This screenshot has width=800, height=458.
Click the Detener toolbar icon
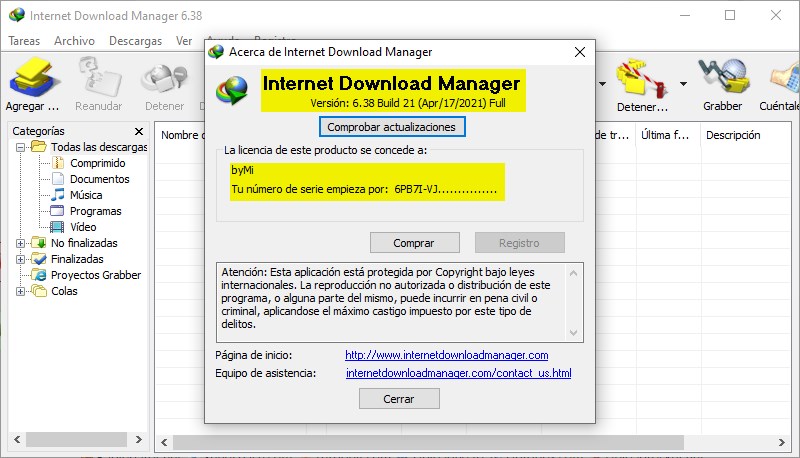click(x=164, y=79)
